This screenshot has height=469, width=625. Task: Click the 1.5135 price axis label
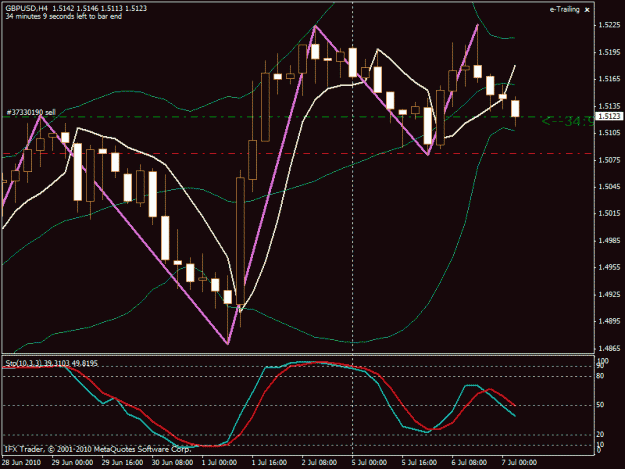pyautogui.click(x=609, y=106)
